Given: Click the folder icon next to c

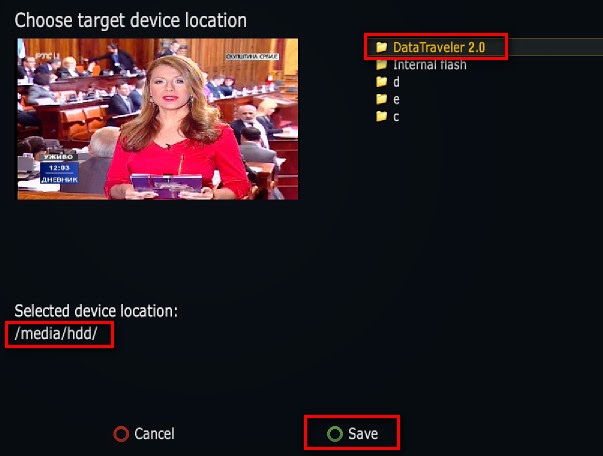Looking at the screenshot, I should pyautogui.click(x=381, y=116).
